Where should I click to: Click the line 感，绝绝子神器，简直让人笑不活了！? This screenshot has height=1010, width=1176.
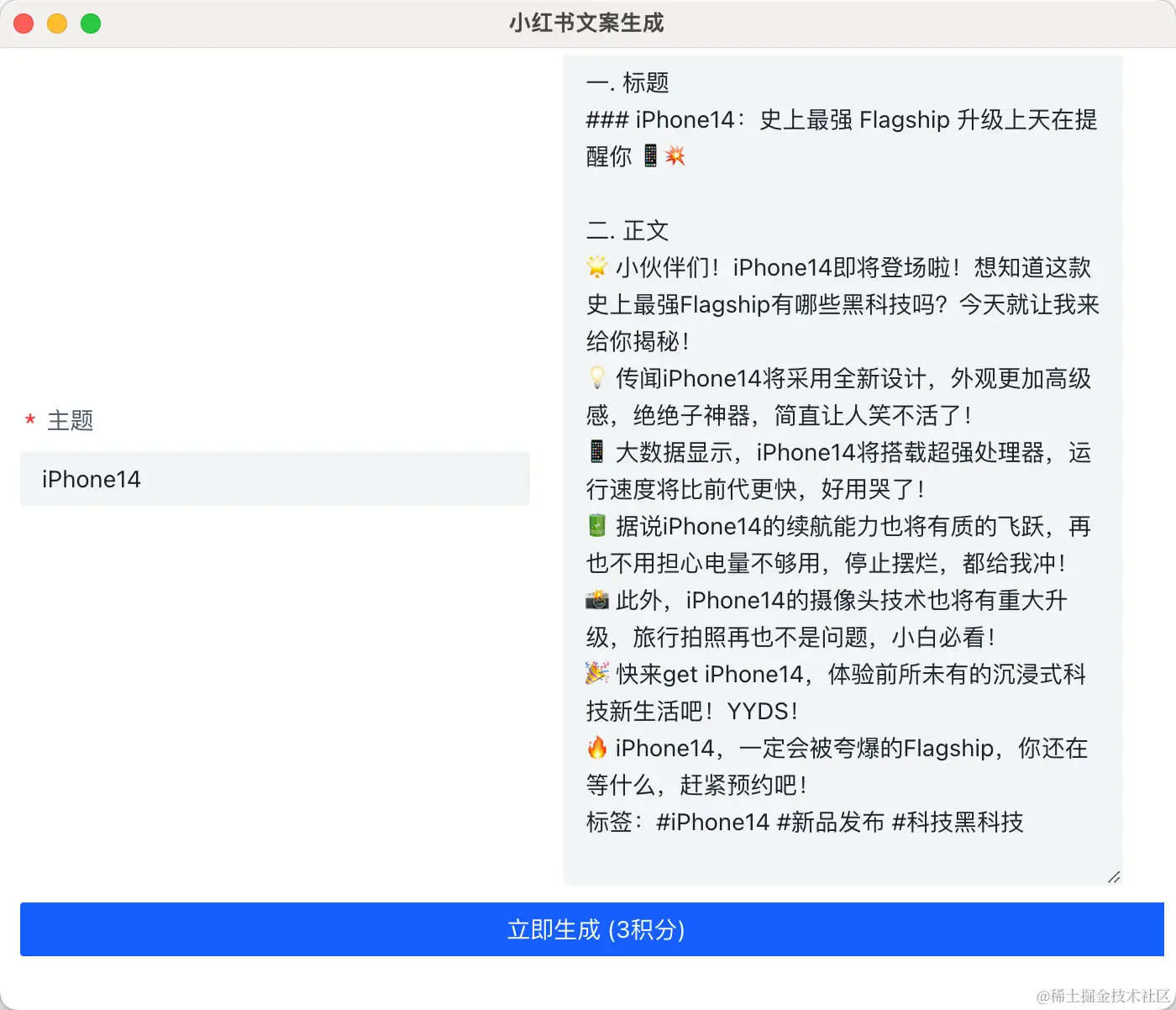780,415
